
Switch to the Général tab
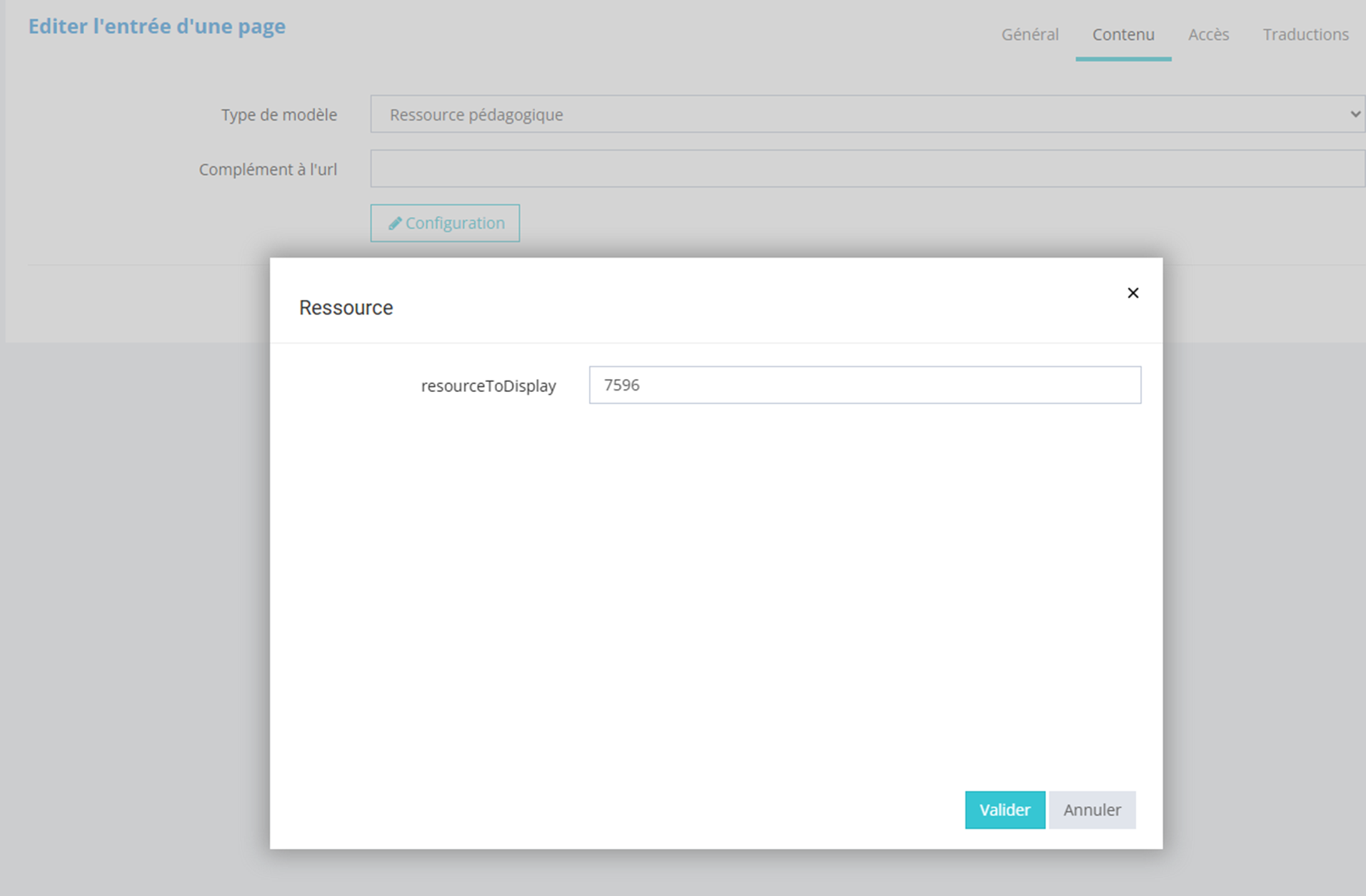pyautogui.click(x=1030, y=34)
